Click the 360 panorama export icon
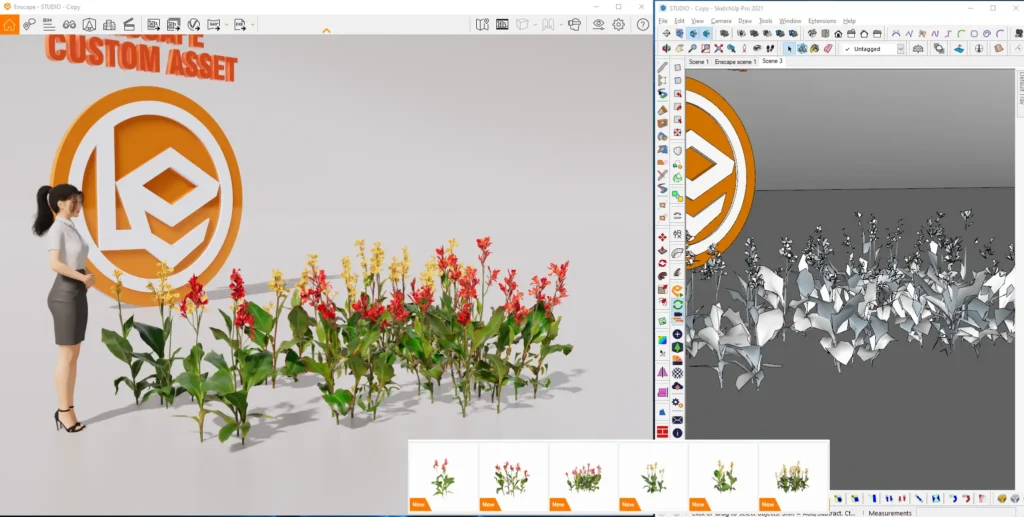This screenshot has width=1024, height=517. pyautogui.click(x=214, y=25)
